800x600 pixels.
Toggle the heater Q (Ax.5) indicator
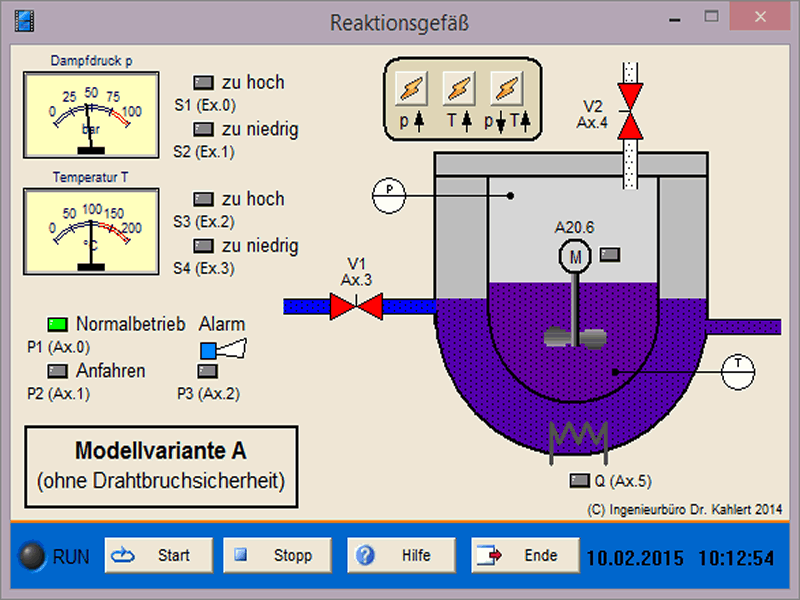click(579, 480)
